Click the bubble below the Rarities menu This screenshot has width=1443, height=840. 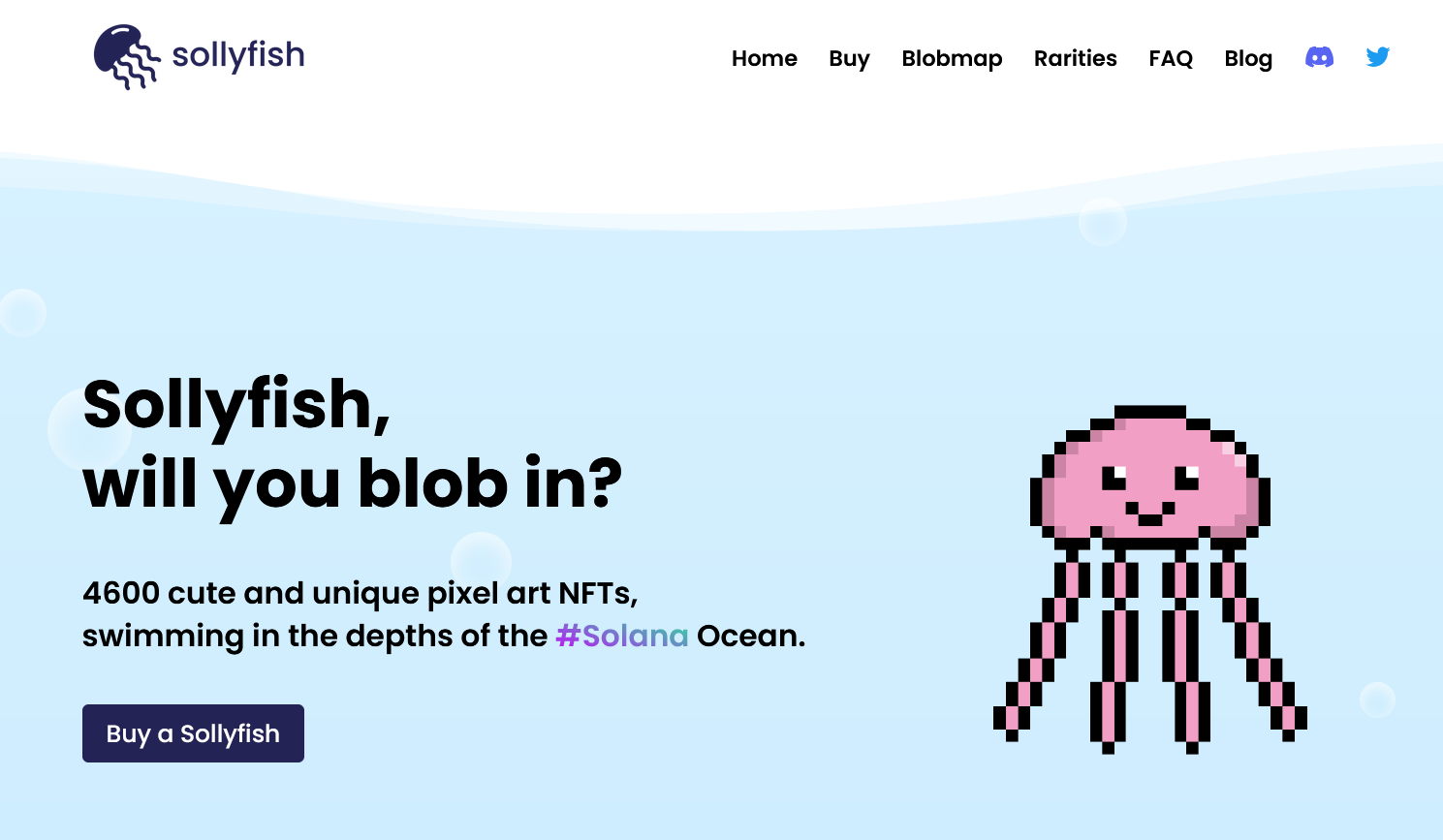click(x=1102, y=222)
